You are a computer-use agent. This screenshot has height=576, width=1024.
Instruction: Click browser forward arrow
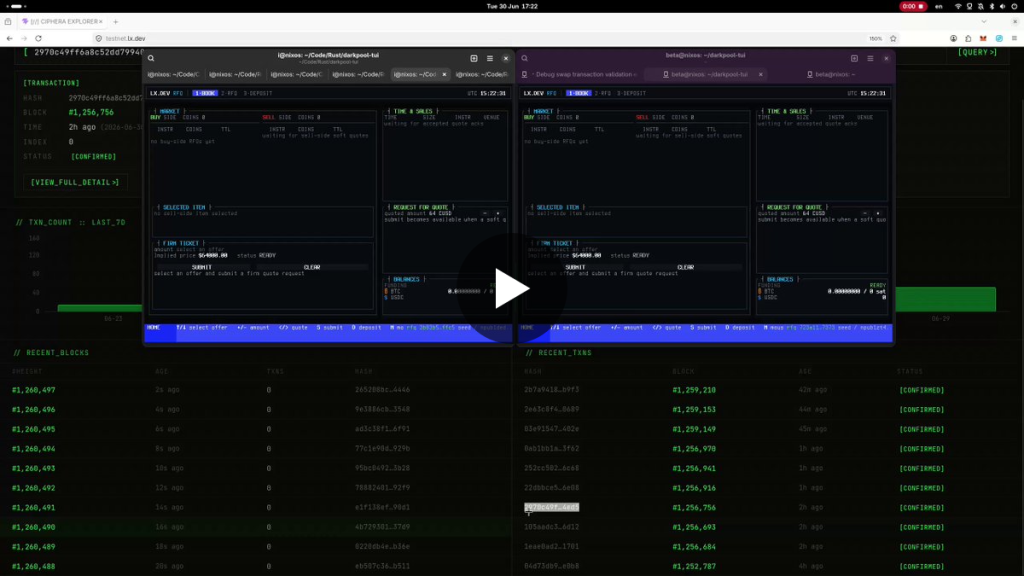[x=24, y=39]
